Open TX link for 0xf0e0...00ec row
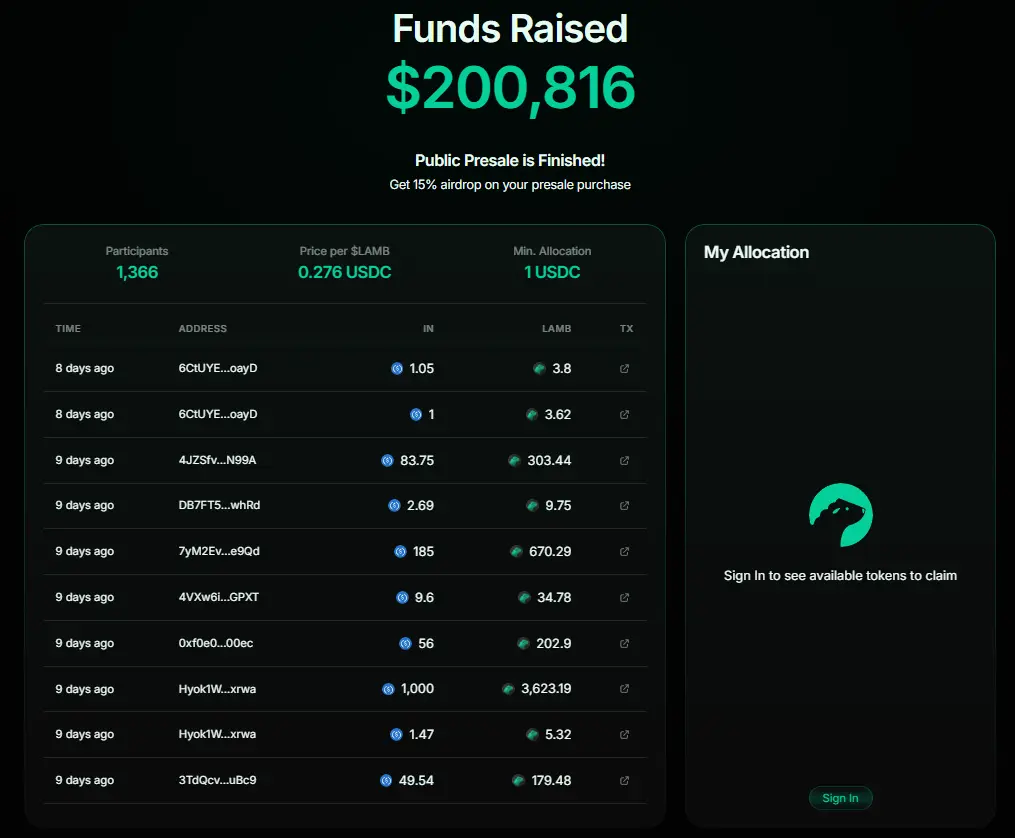Image resolution: width=1015 pixels, height=838 pixels. 625,644
